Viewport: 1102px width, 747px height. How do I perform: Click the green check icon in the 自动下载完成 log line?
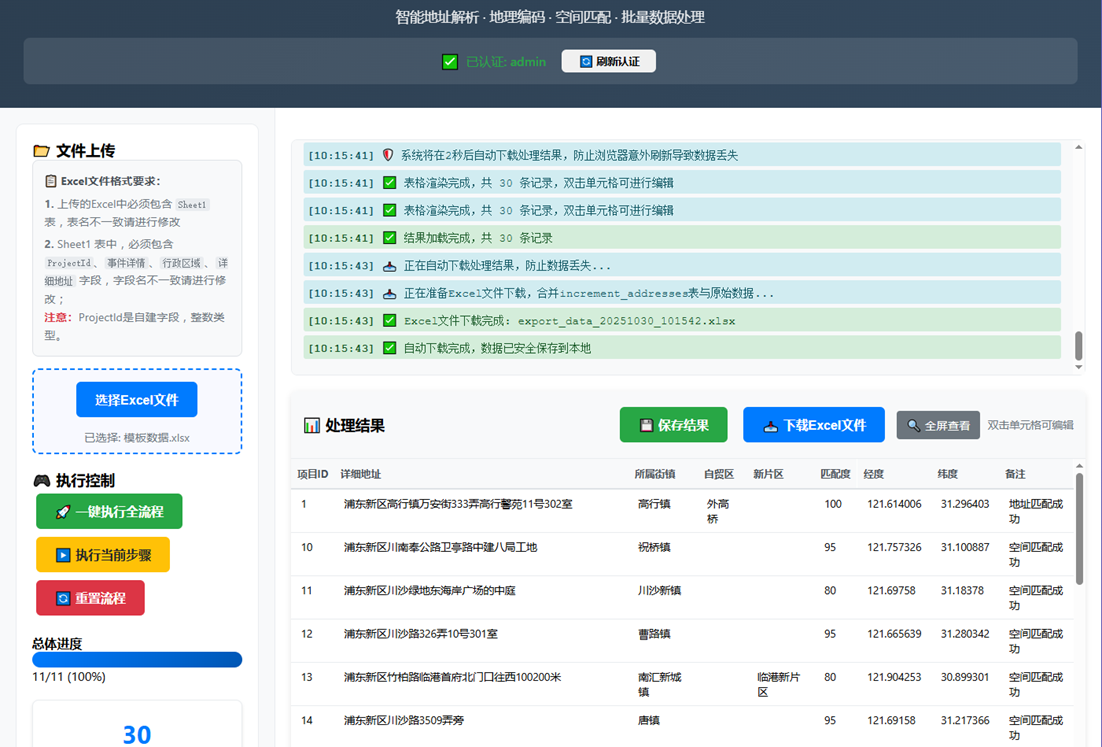click(x=390, y=348)
